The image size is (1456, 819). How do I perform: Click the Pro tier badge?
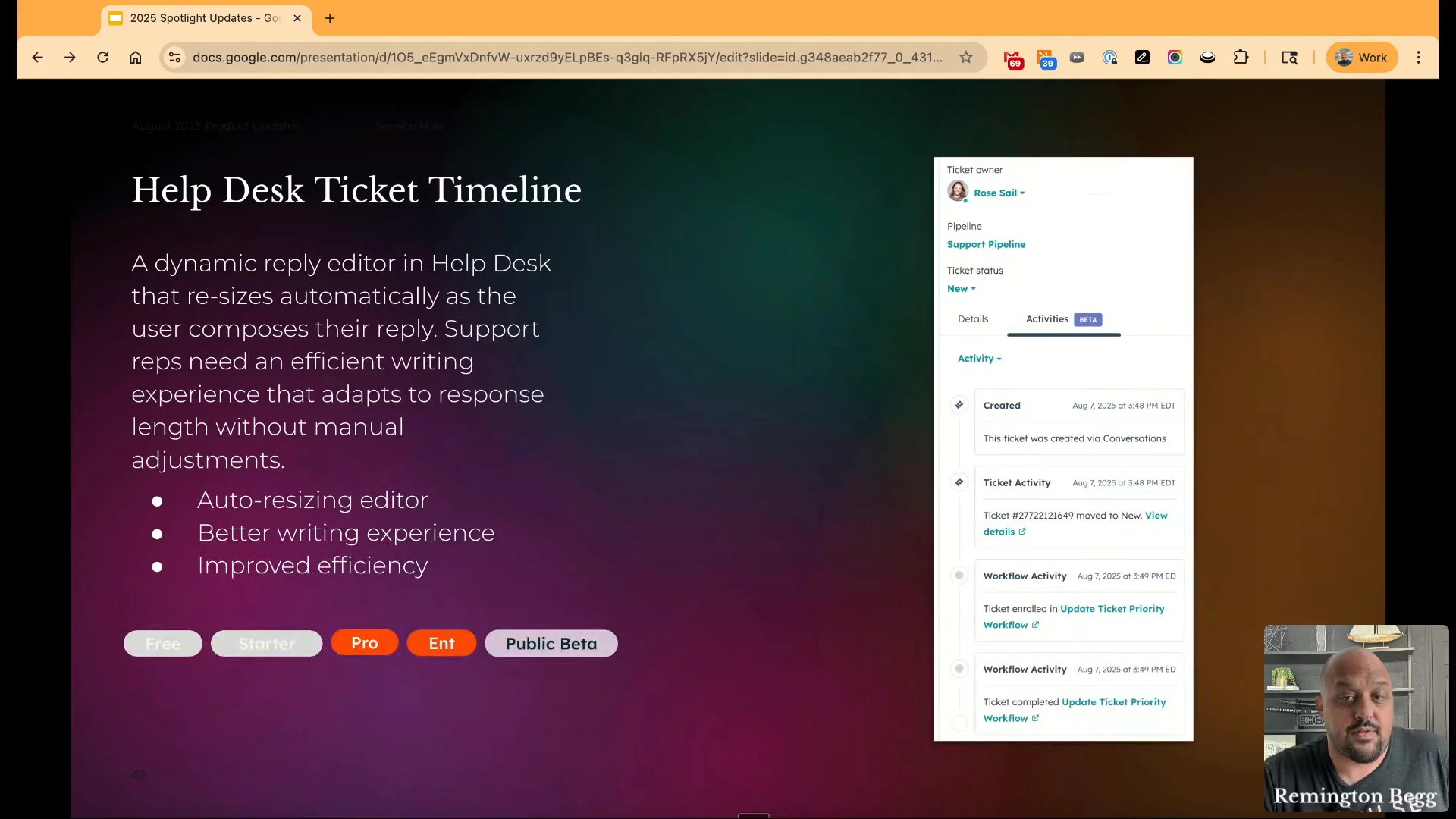[364, 643]
